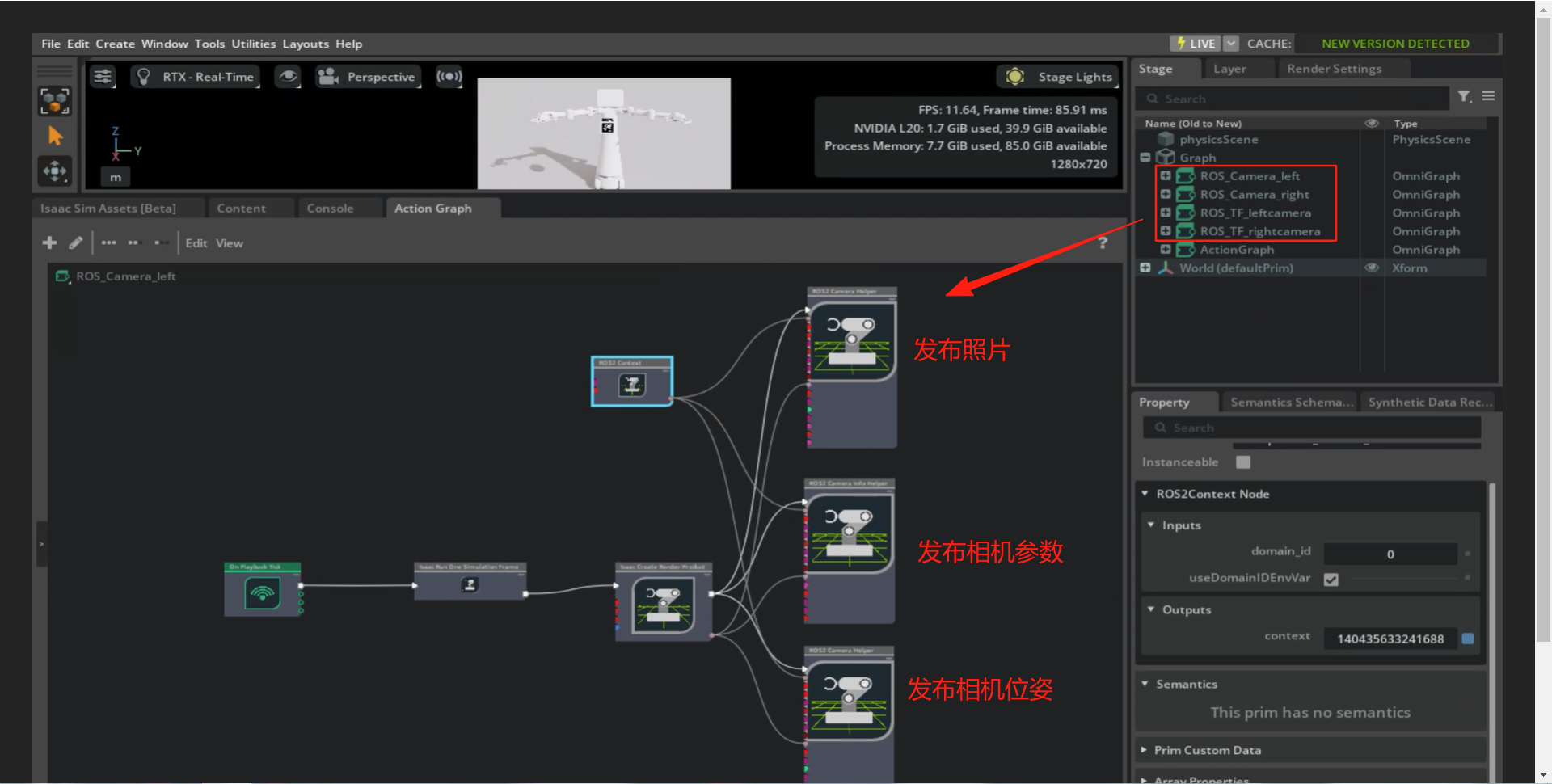Open the Utilities menu
The image size is (1552, 784).
[254, 44]
